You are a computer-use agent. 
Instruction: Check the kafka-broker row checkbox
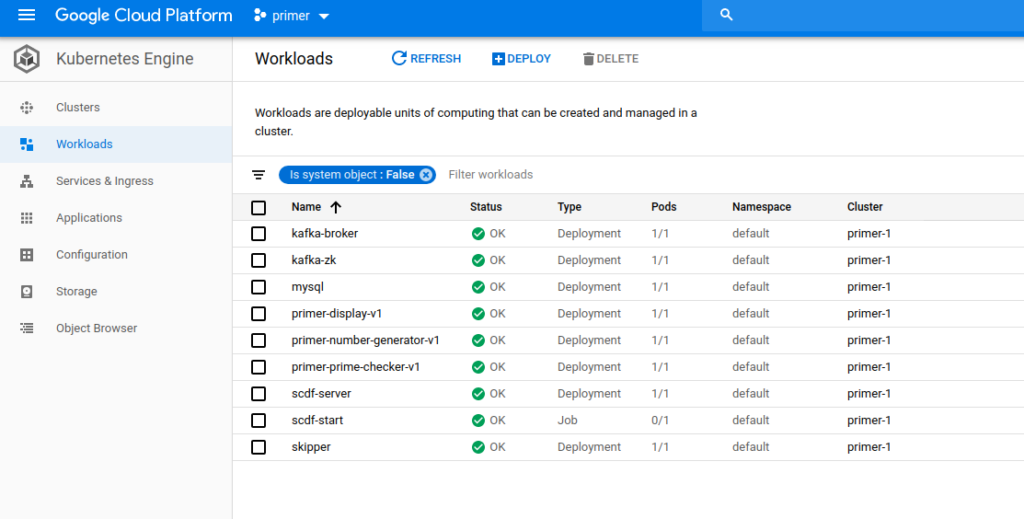coord(259,234)
